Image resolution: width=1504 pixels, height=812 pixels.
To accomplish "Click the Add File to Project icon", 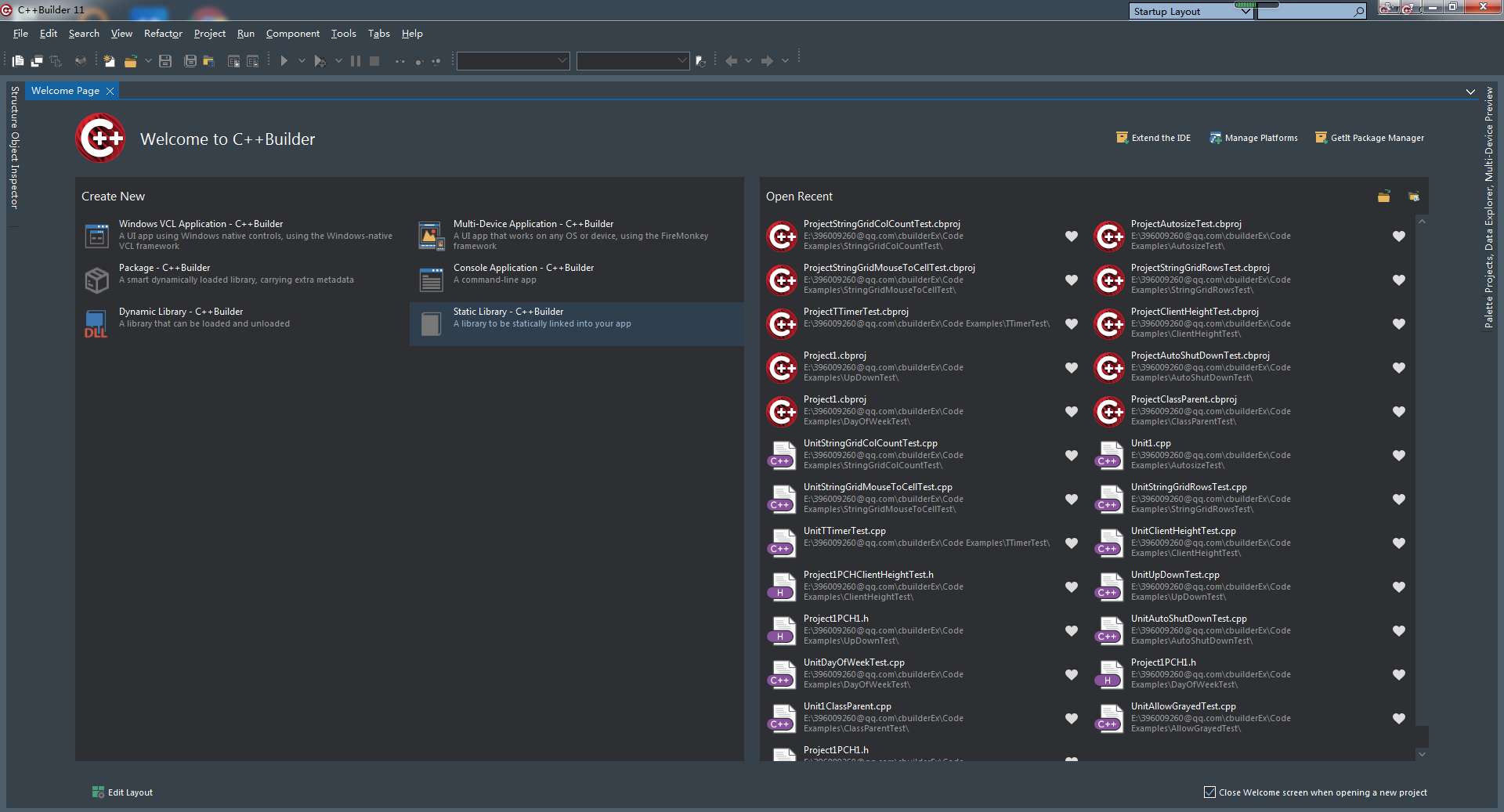I will pos(233,61).
